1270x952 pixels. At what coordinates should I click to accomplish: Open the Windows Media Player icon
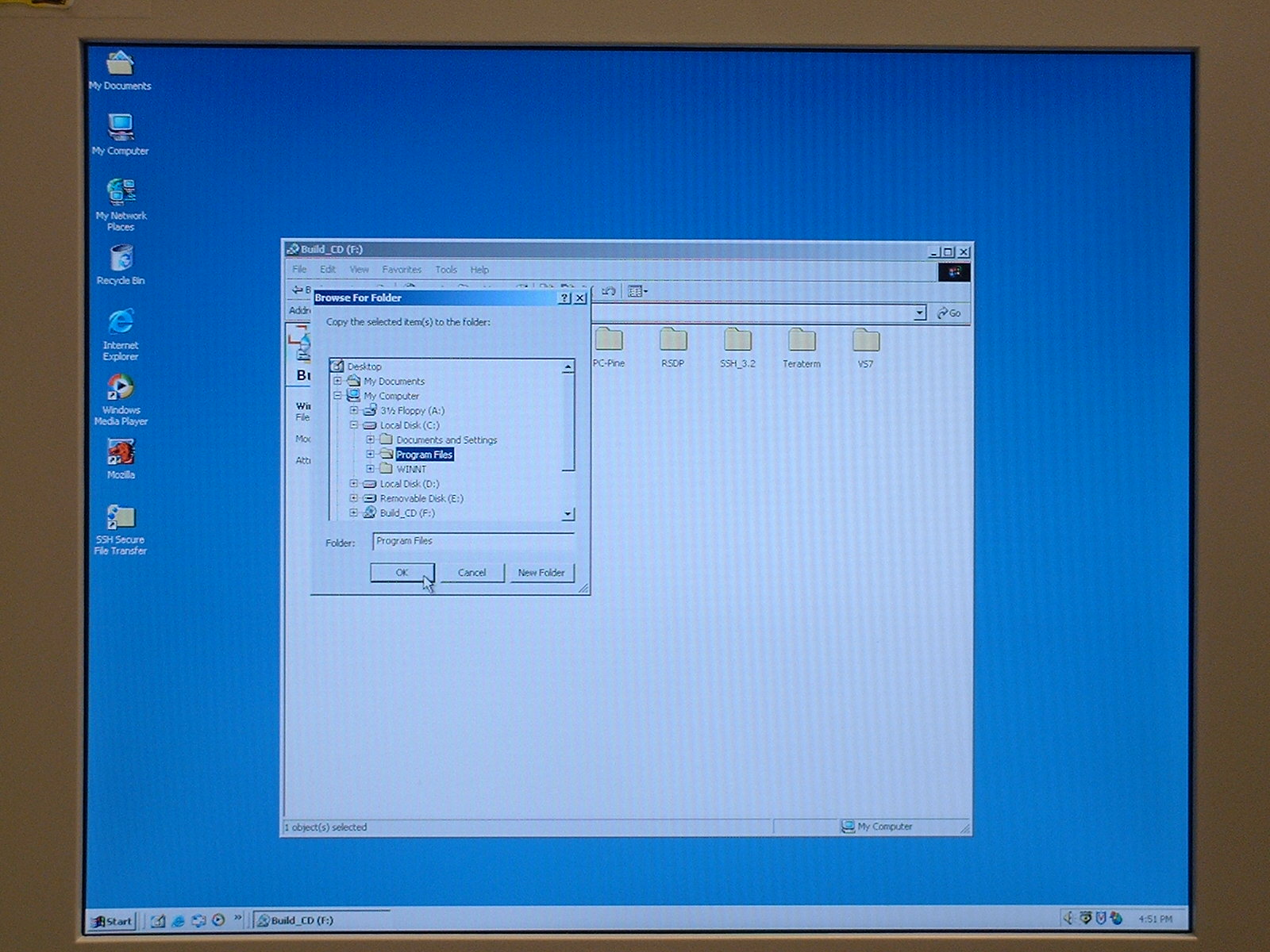121,388
